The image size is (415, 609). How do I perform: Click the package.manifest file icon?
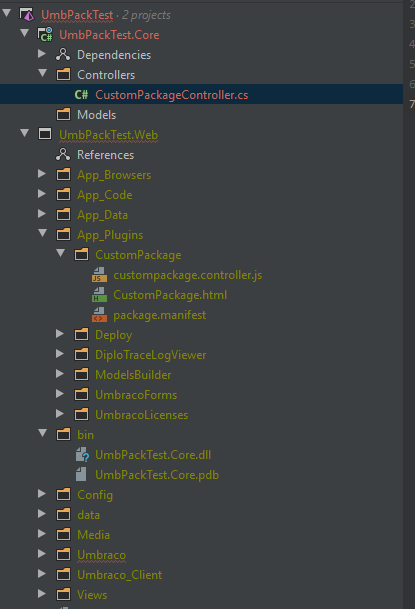[x=99, y=315]
